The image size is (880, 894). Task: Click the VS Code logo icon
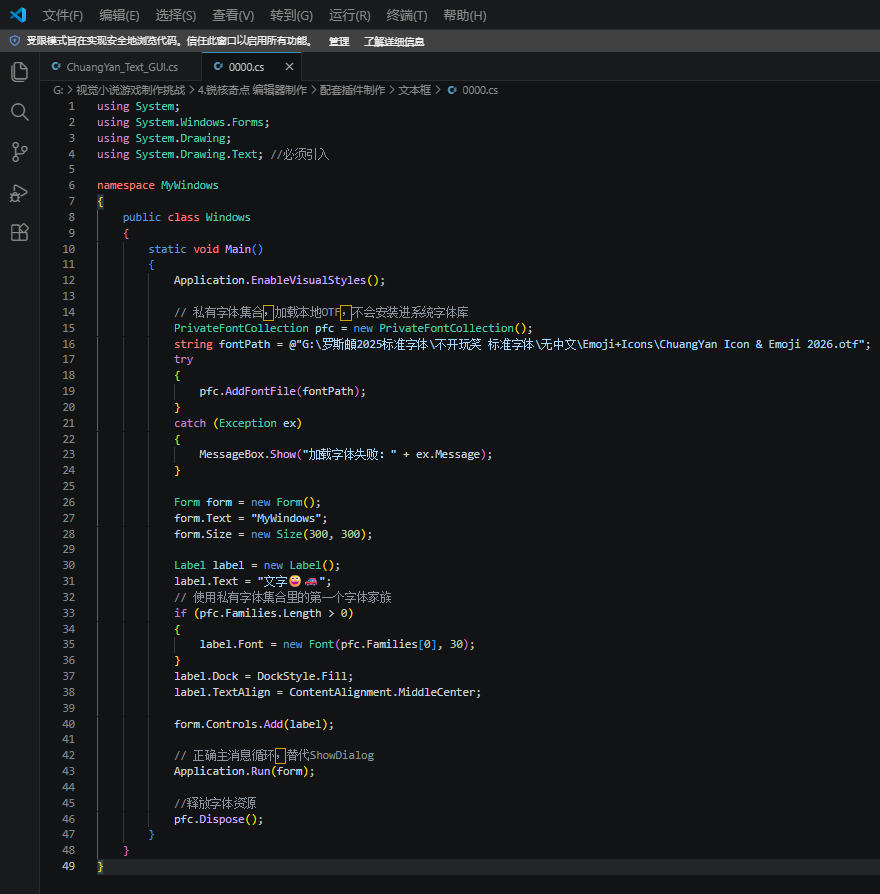pyautogui.click(x=18, y=15)
